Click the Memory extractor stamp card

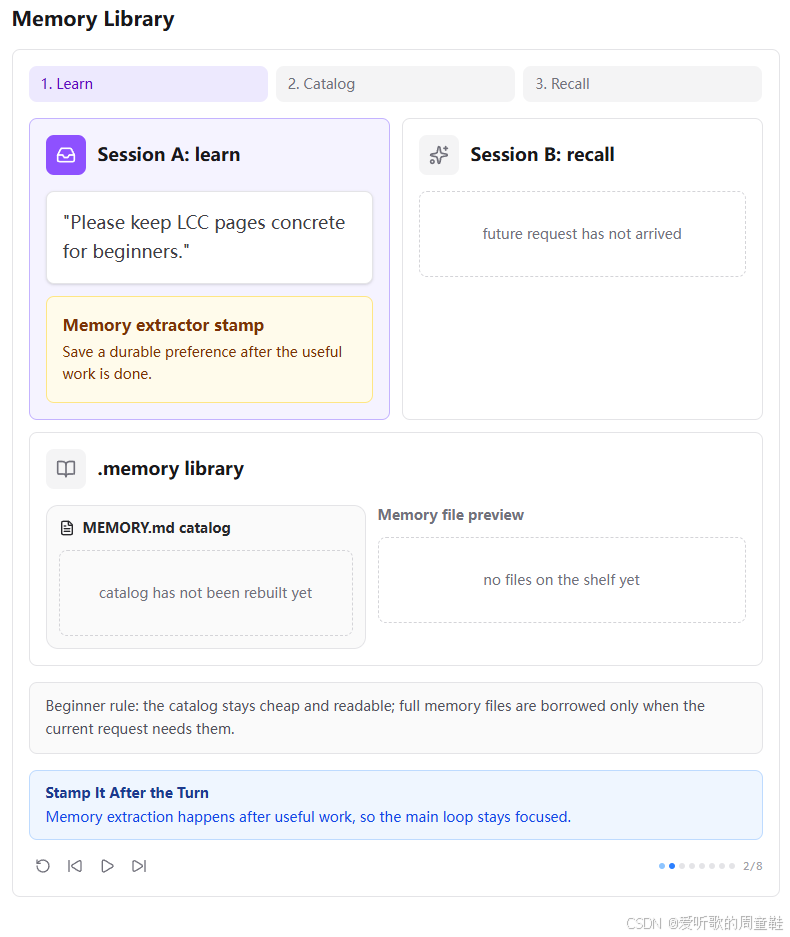pyautogui.click(x=209, y=350)
